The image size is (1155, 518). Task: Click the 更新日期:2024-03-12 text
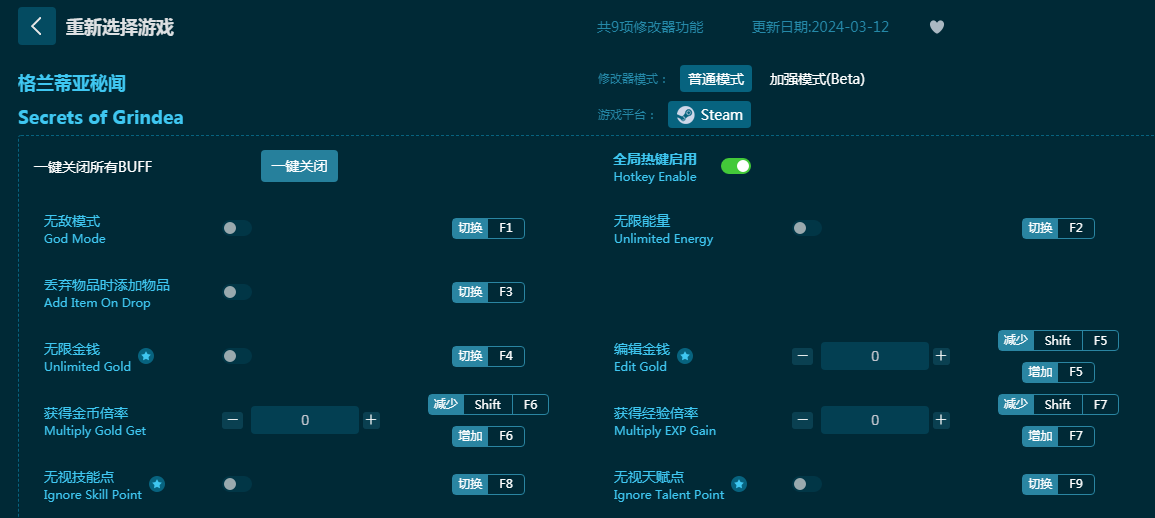click(820, 27)
